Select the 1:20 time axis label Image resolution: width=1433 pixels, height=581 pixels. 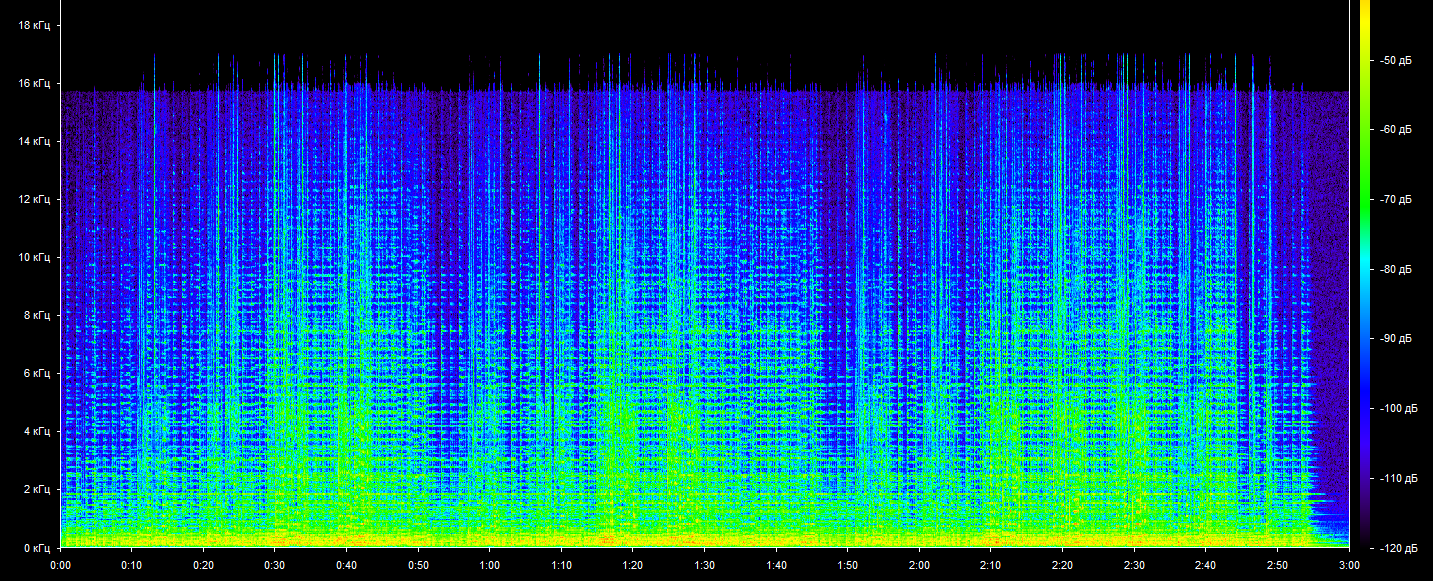tap(633, 566)
